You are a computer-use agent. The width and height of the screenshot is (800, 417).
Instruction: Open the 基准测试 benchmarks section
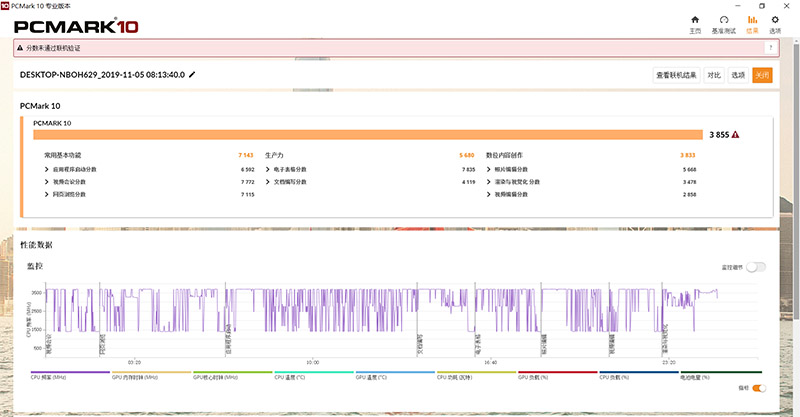[x=723, y=24]
